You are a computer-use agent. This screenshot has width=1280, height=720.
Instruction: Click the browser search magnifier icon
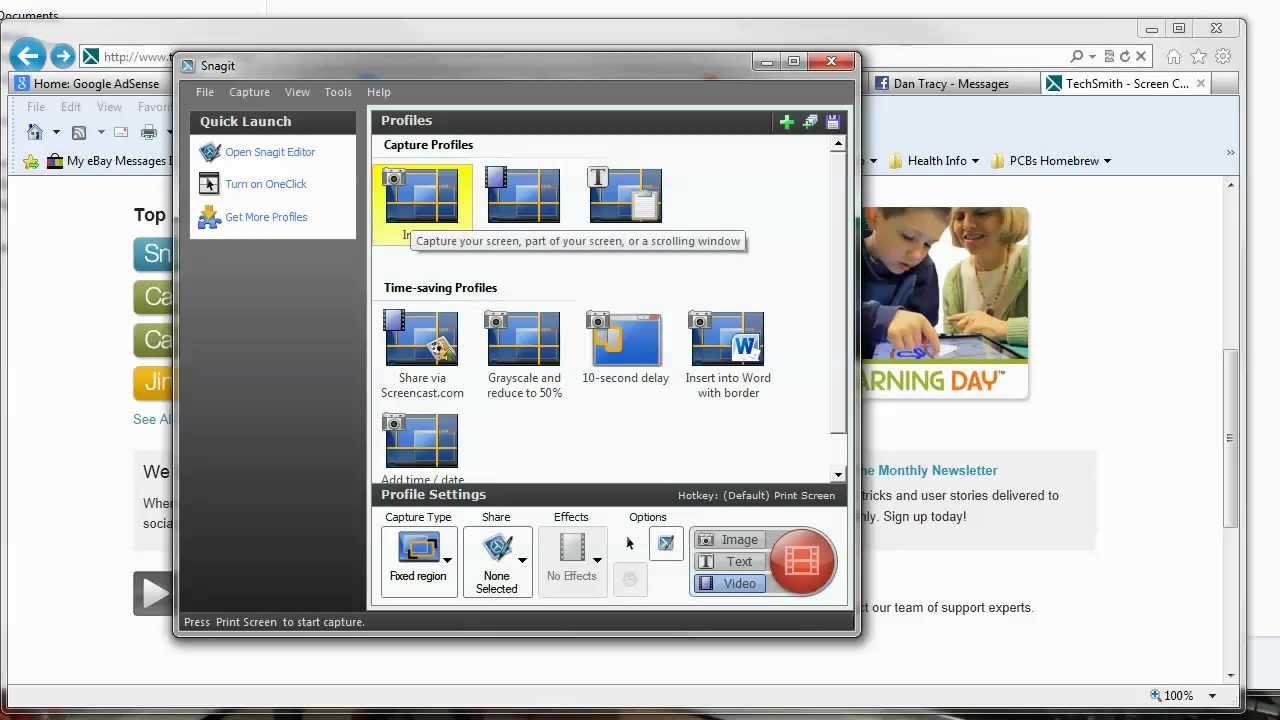click(1077, 57)
